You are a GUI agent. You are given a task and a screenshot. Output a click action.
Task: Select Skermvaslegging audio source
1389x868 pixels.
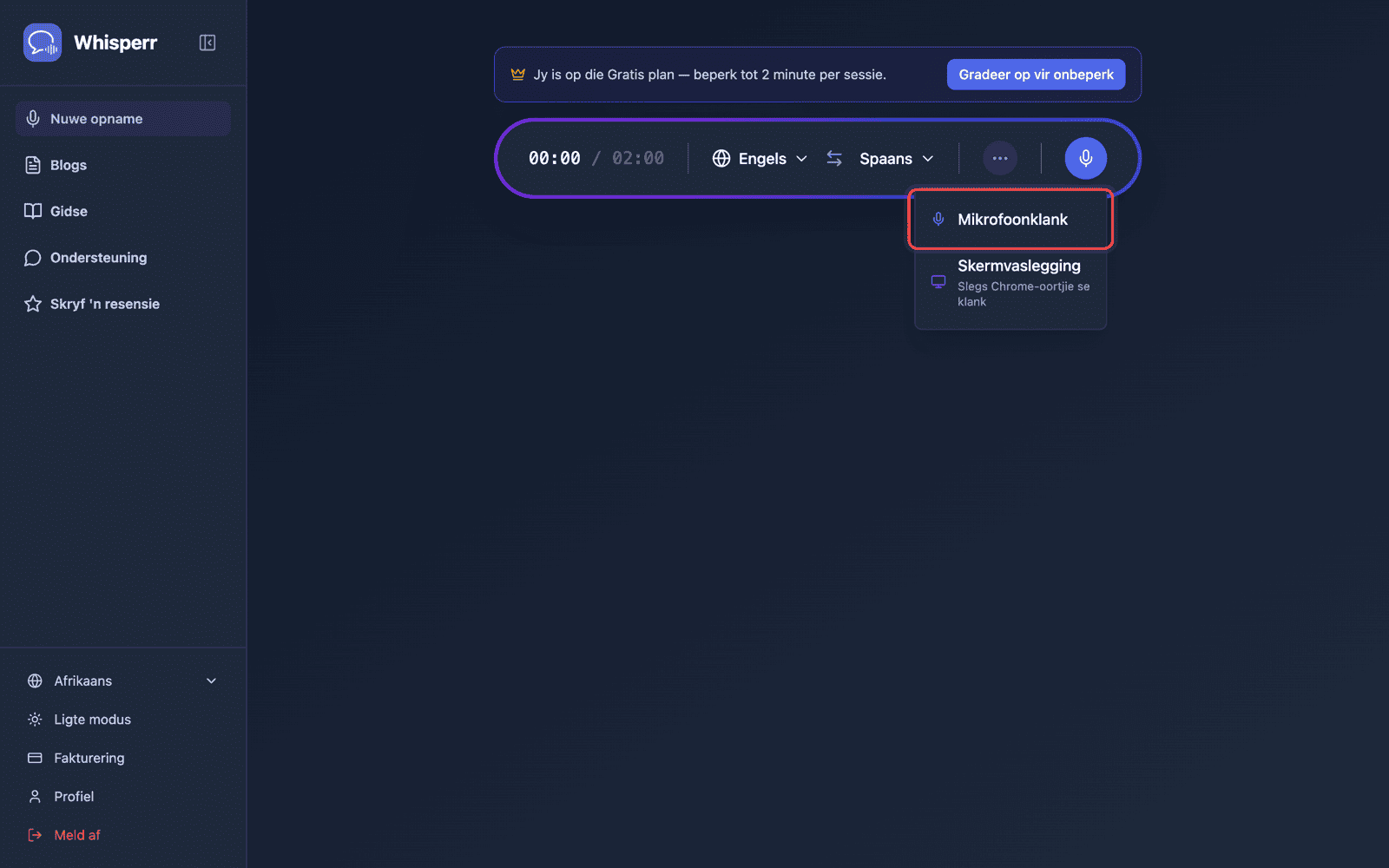tap(1010, 282)
